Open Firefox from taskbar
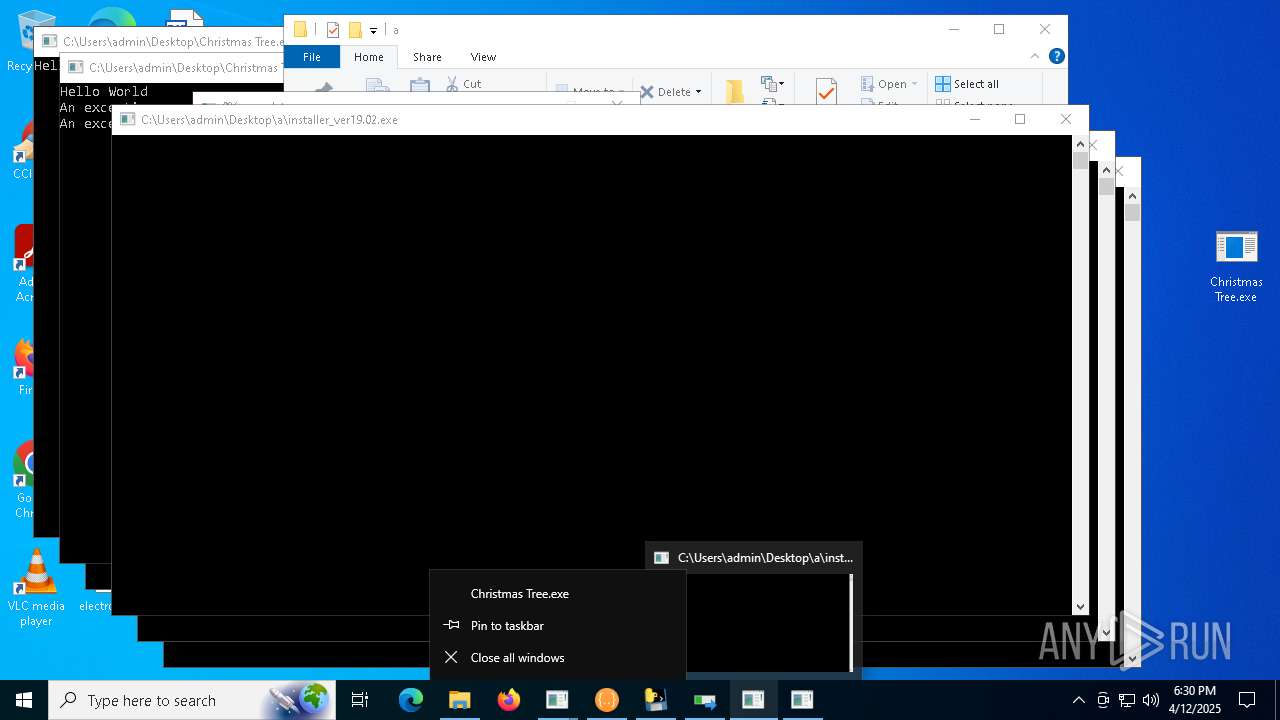 pyautogui.click(x=509, y=700)
